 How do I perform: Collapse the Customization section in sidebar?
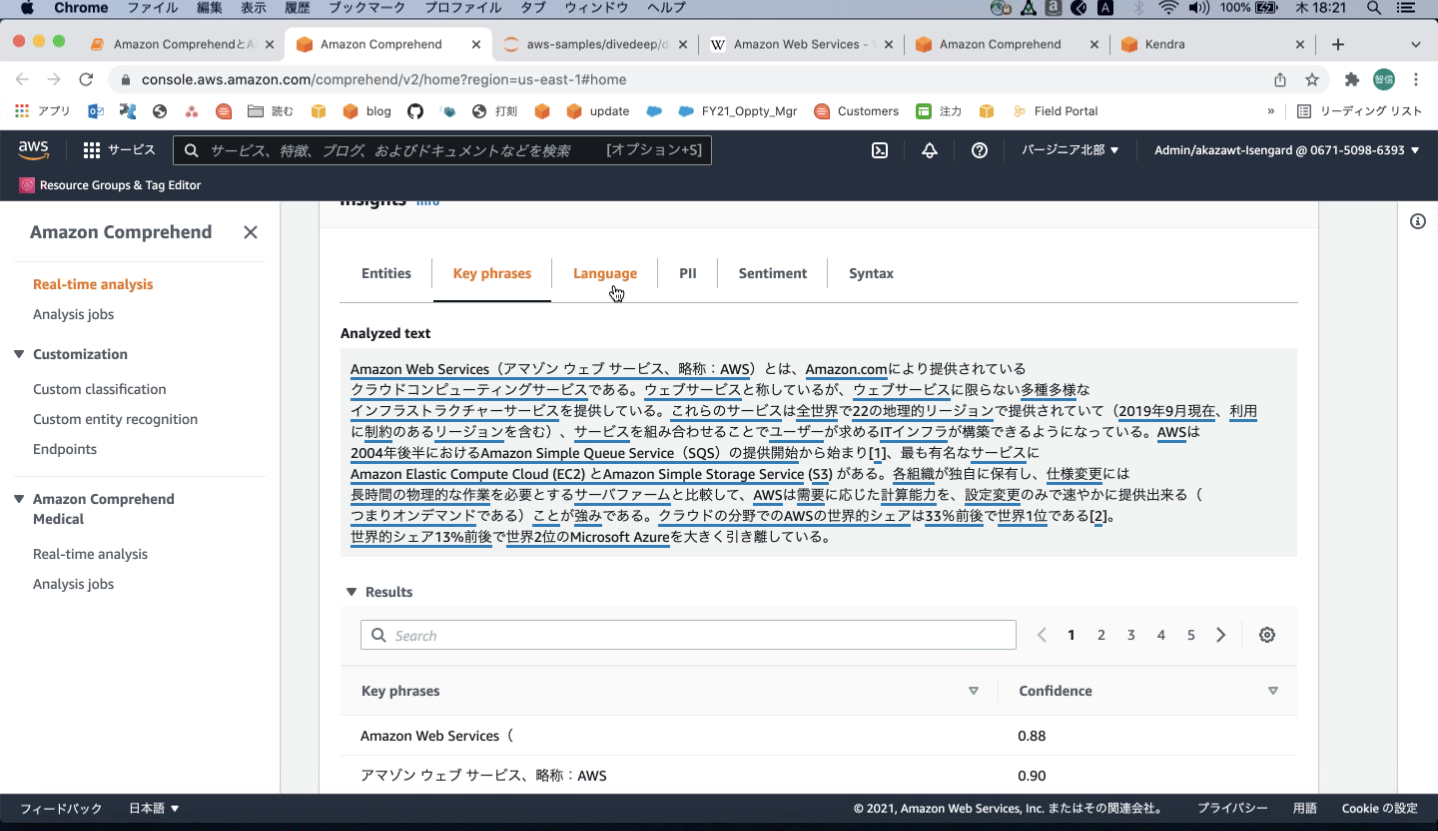point(19,354)
